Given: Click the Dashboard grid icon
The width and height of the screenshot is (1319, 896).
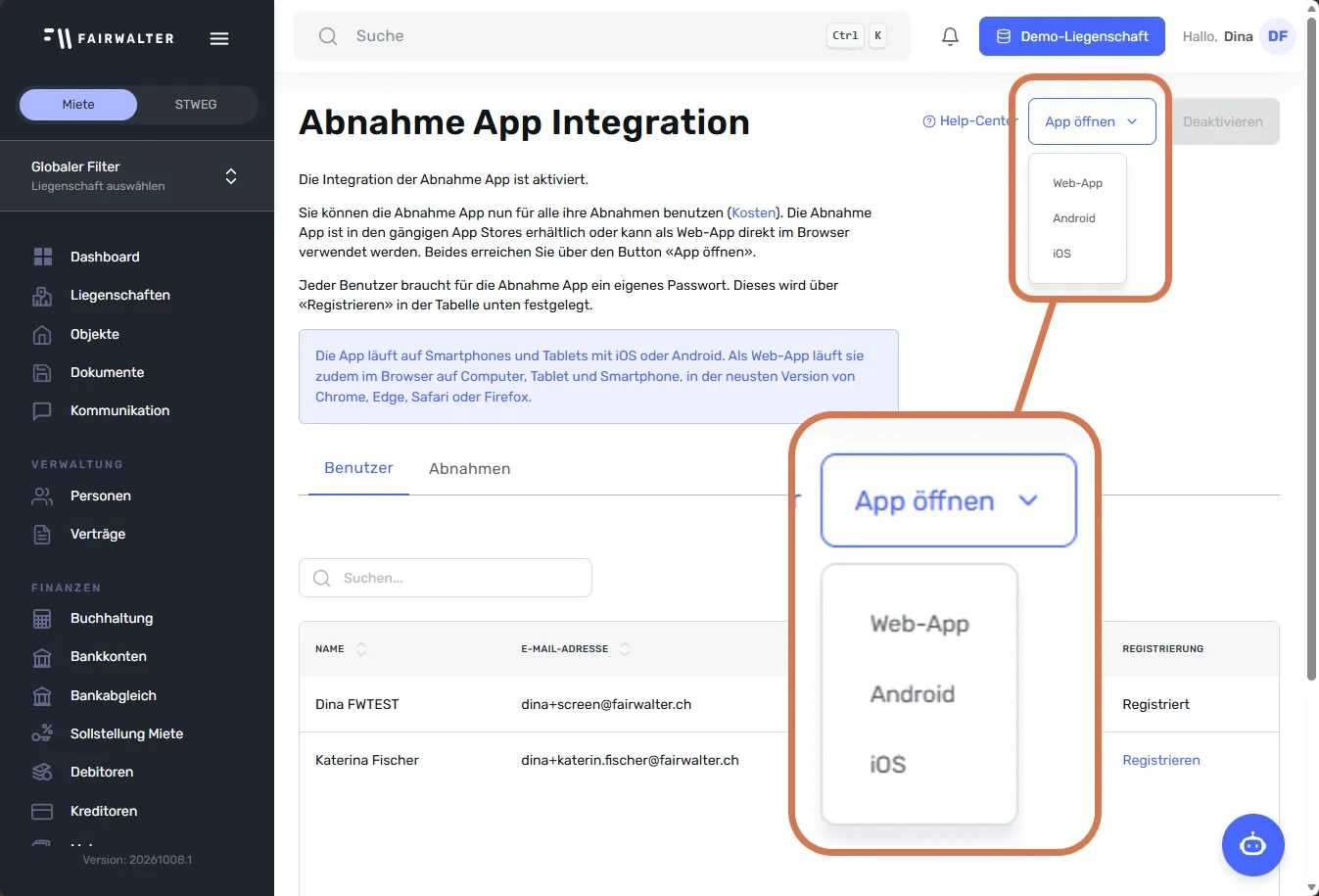Looking at the screenshot, I should pos(42,257).
